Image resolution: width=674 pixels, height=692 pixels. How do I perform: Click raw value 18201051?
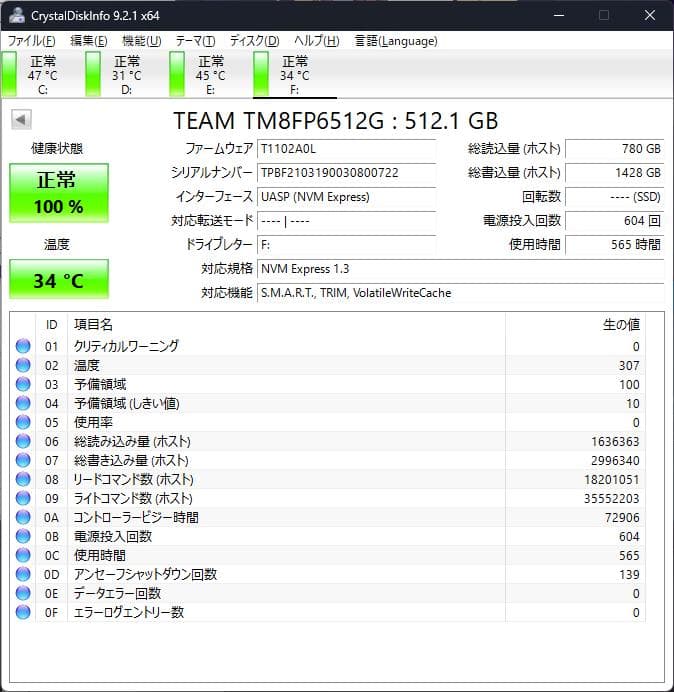coord(611,479)
